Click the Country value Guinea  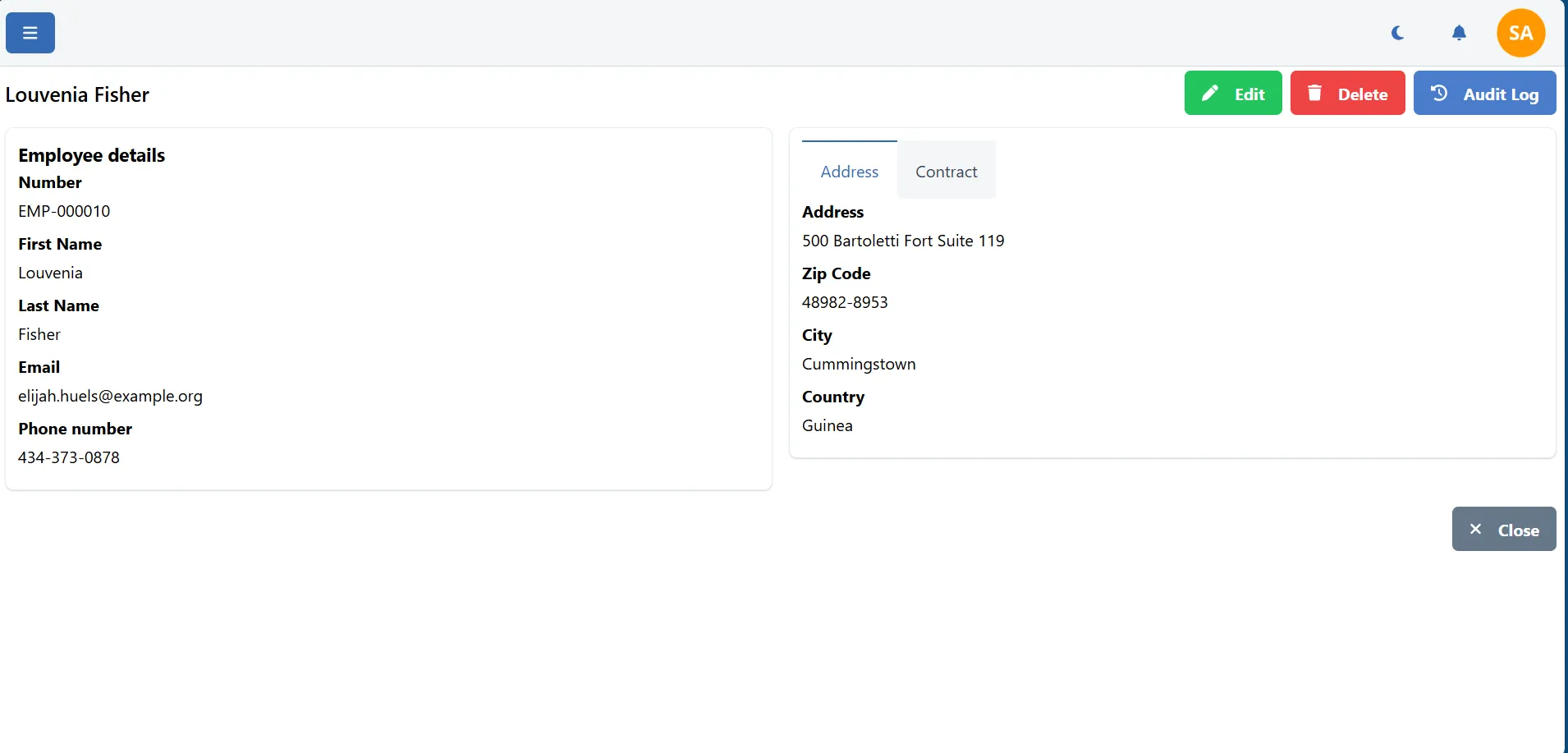827,425
